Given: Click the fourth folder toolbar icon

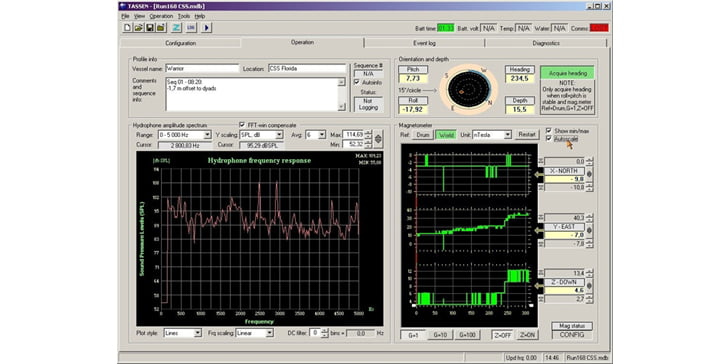Looking at the screenshot, I should coord(161,28).
